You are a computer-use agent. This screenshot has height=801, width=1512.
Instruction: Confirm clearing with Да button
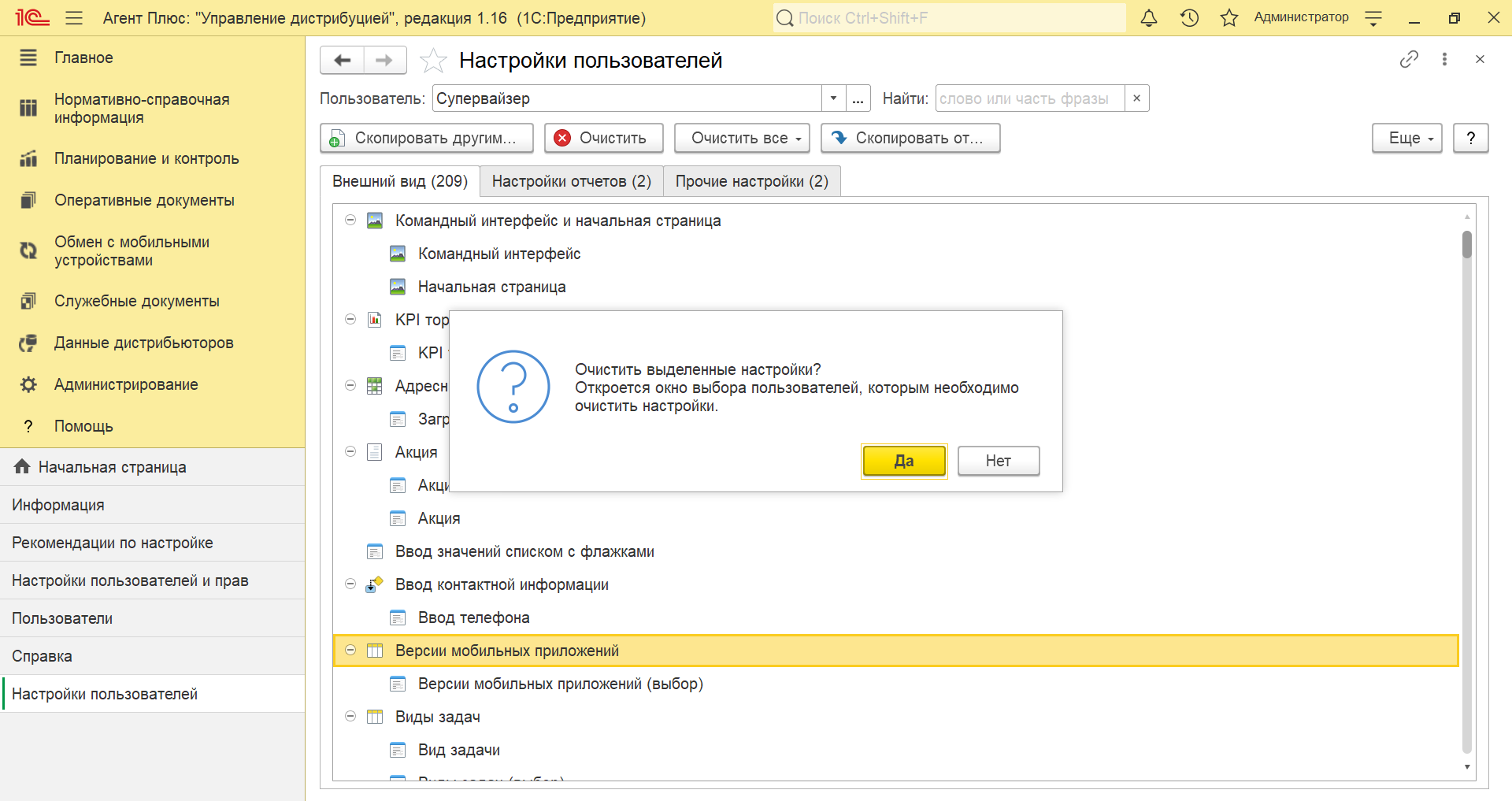point(904,461)
